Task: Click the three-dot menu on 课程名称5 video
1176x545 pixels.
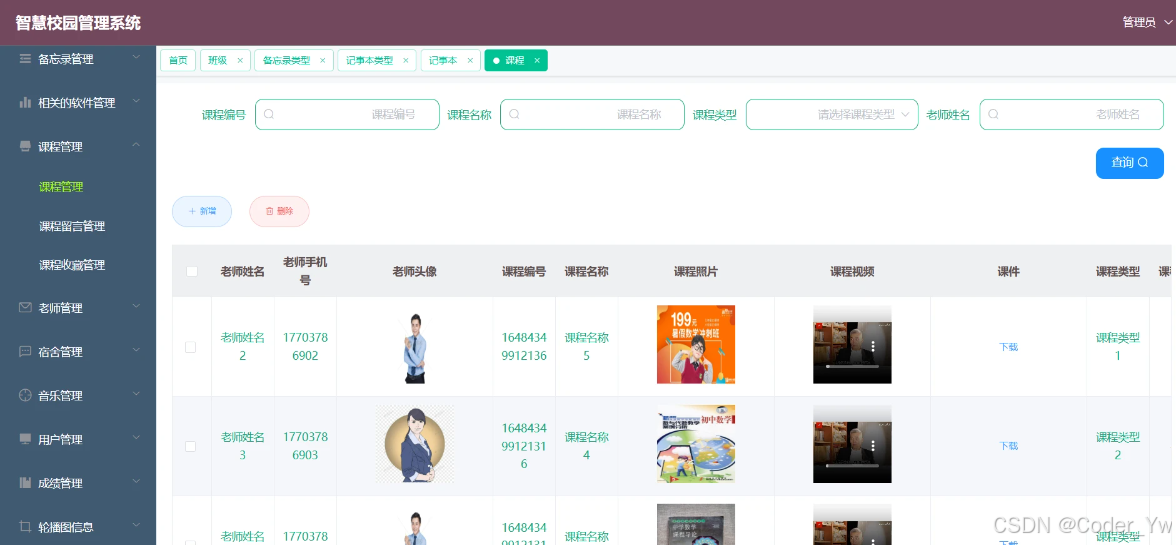Action: point(873,346)
